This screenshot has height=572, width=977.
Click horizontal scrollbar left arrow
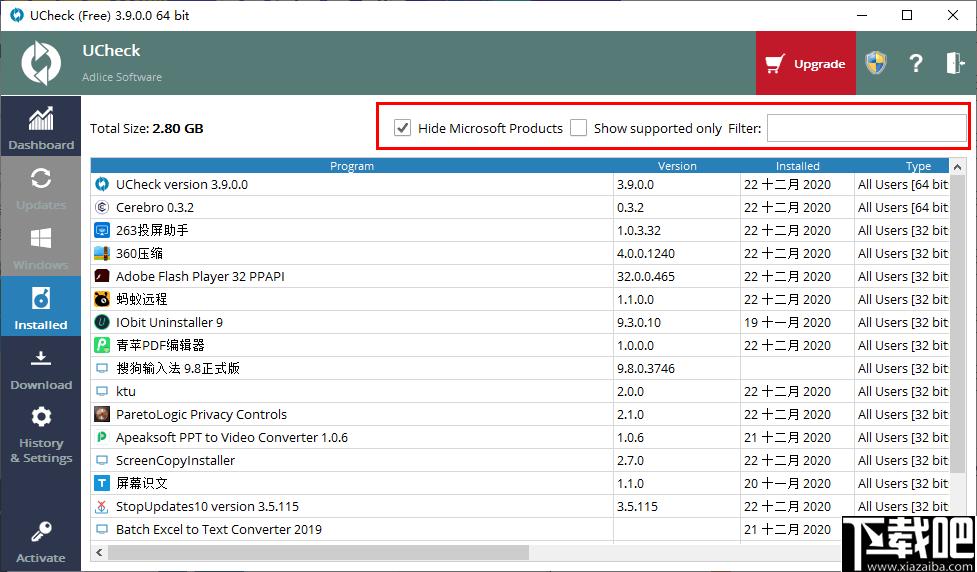(x=98, y=552)
